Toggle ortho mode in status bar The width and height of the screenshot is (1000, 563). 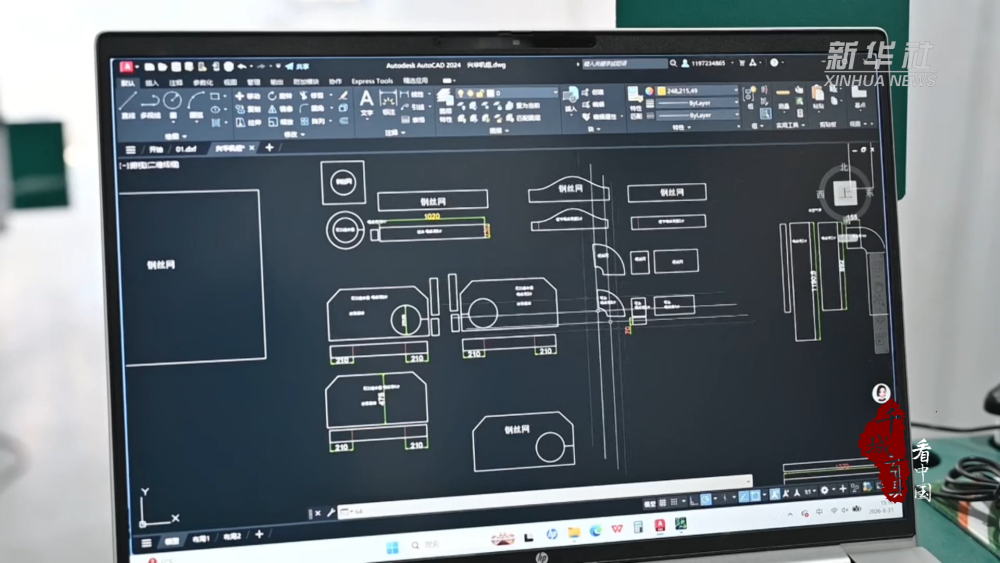[694, 501]
